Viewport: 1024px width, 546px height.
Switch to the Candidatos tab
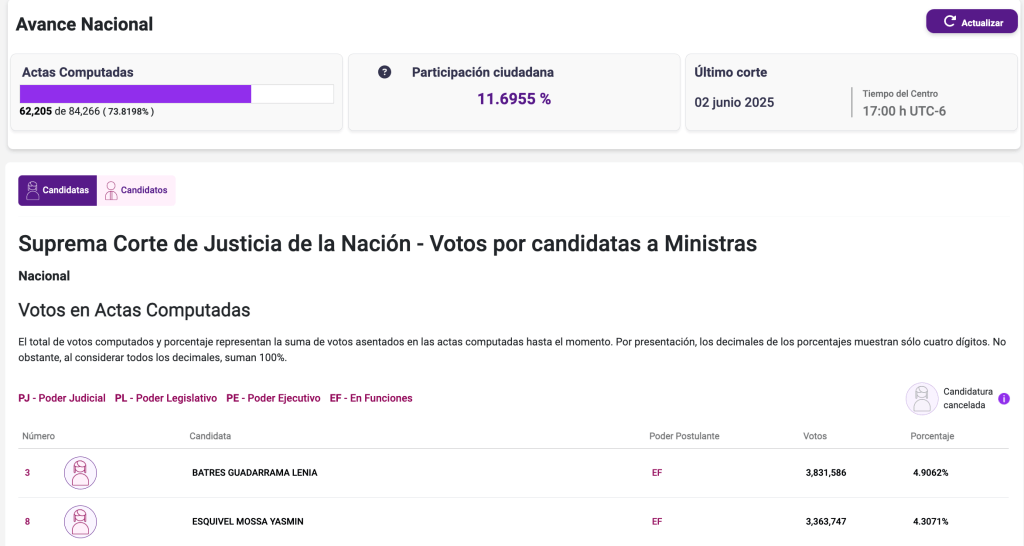coord(136,190)
